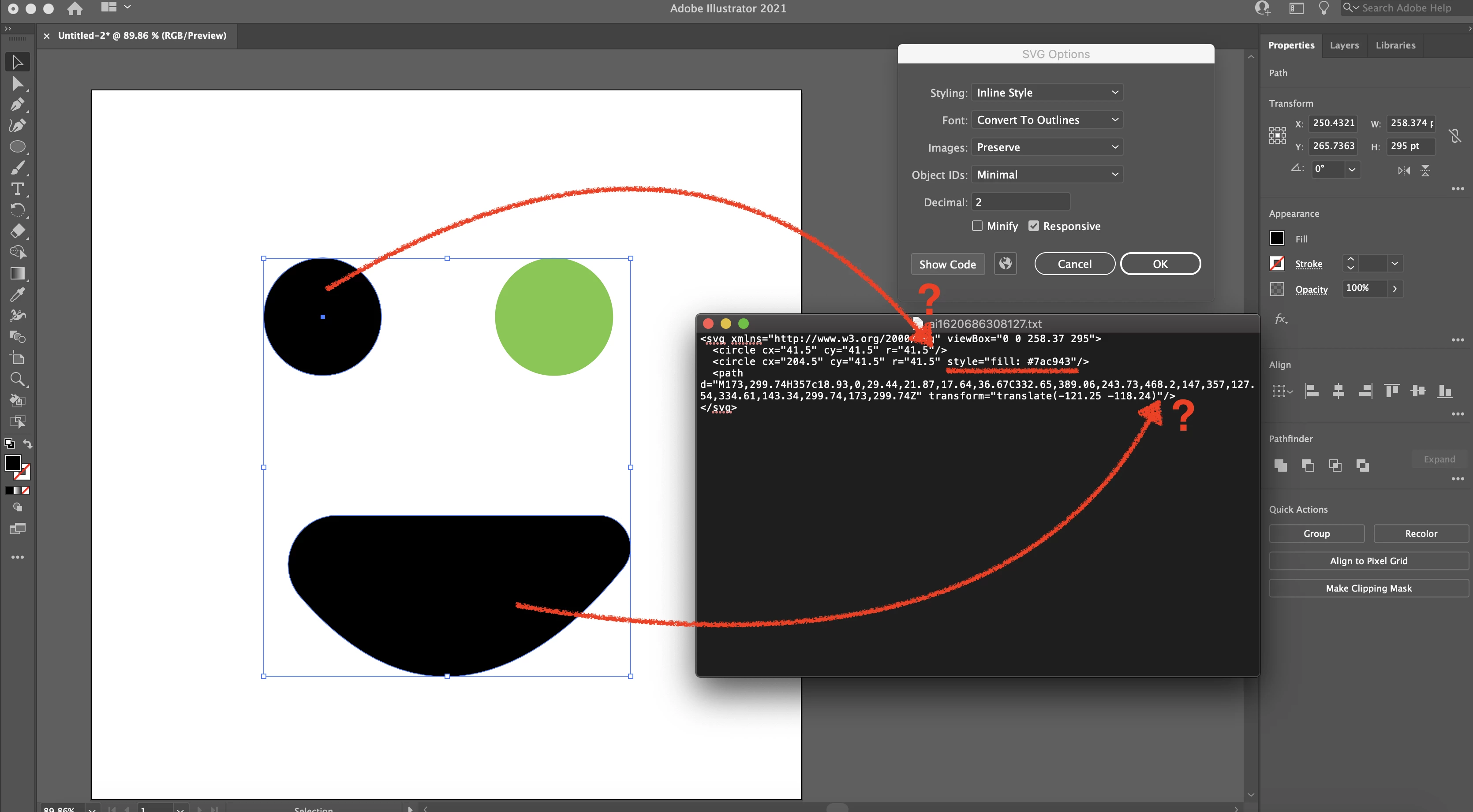The image size is (1473, 812).
Task: Open the Libraries tab
Action: [1395, 45]
